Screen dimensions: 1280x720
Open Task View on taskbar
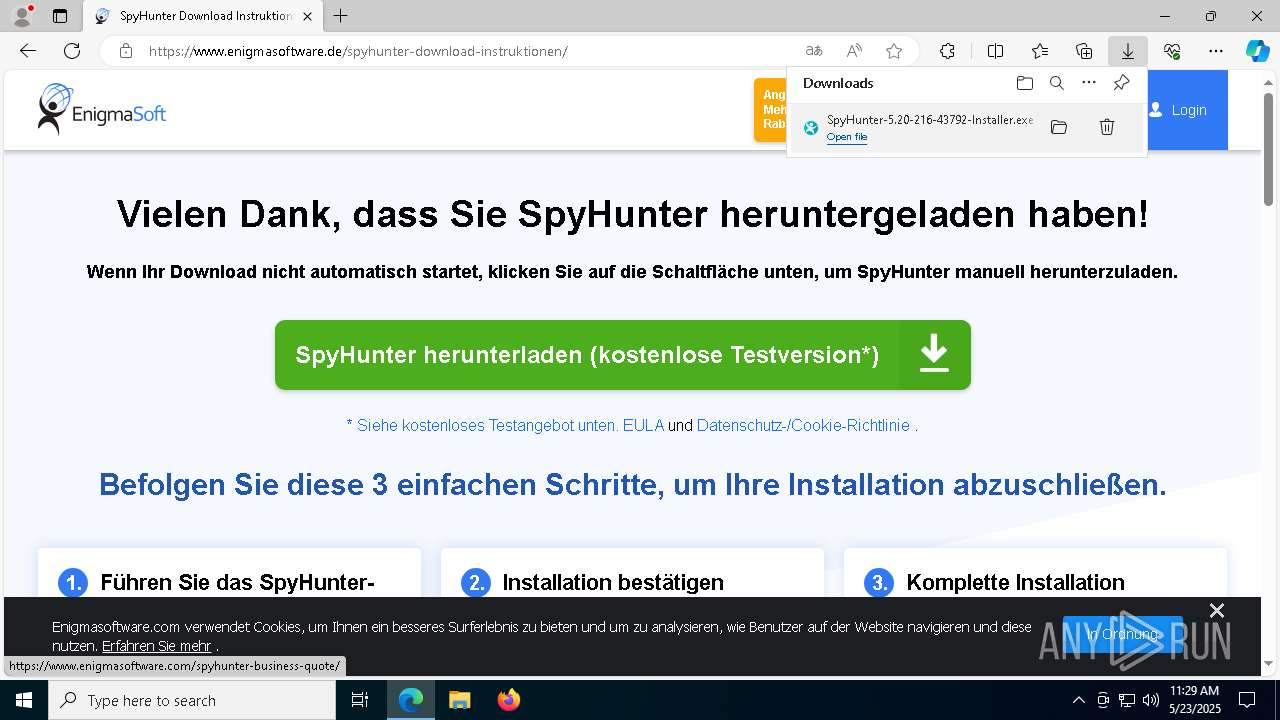(x=360, y=700)
